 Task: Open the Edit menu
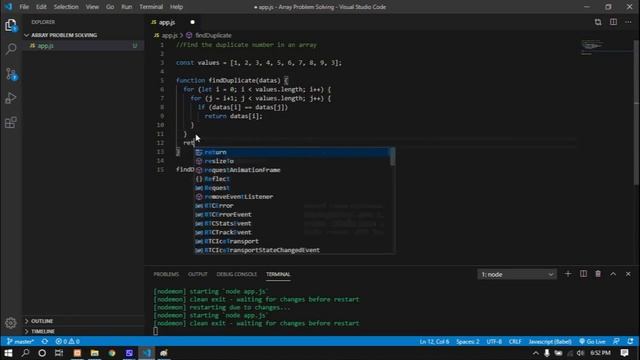[41, 7]
